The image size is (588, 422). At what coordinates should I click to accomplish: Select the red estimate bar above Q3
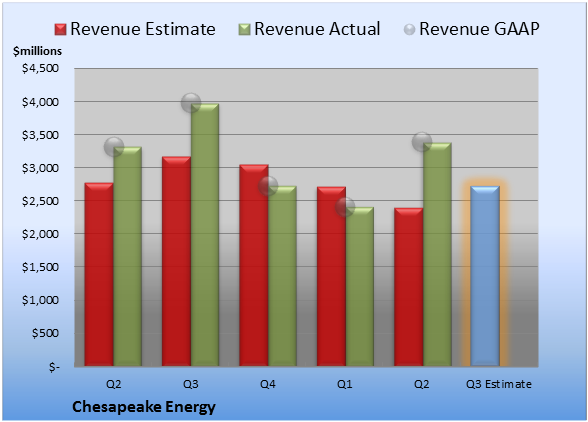(x=176, y=261)
